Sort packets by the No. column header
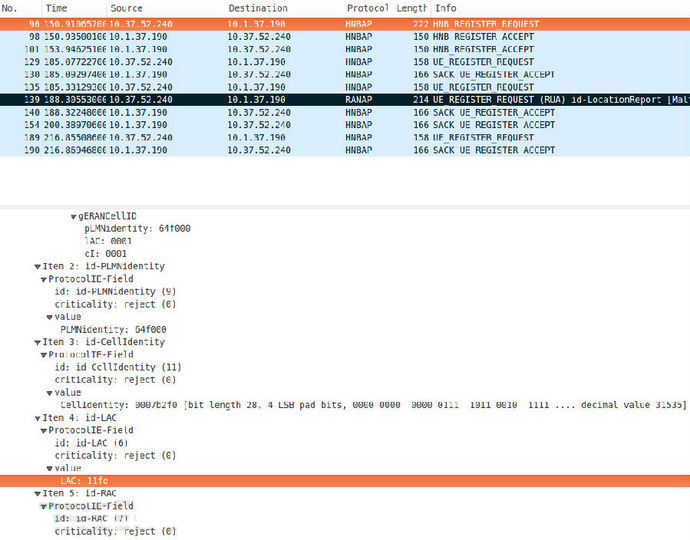 tap(21, 8)
